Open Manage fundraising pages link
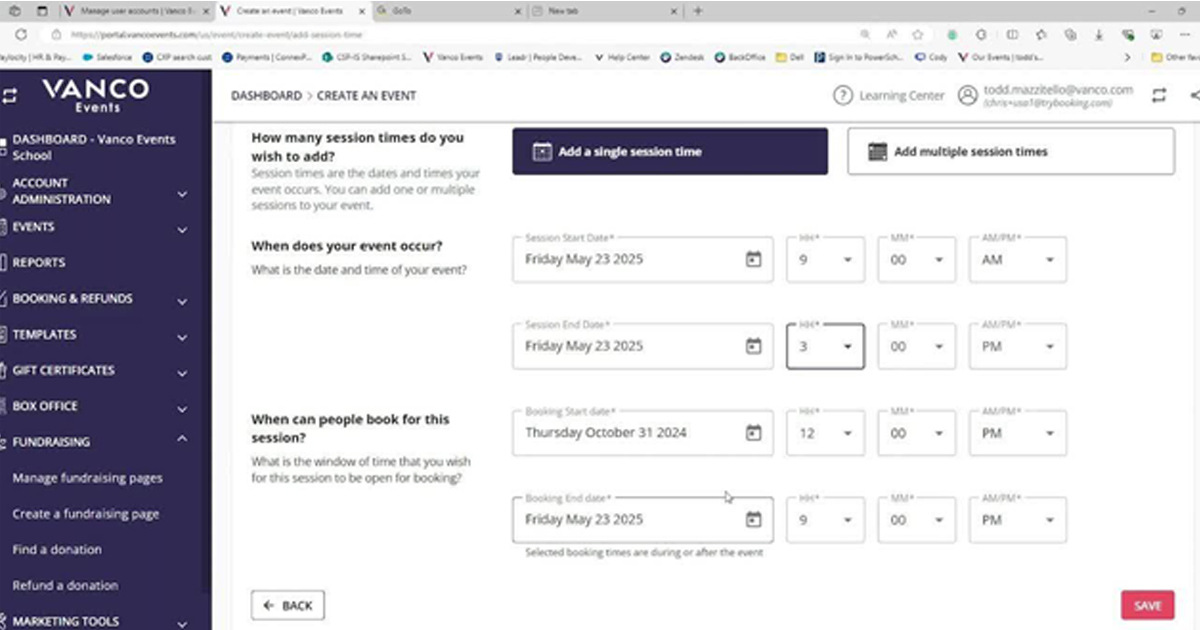The height and width of the screenshot is (630, 1200). coord(87,478)
